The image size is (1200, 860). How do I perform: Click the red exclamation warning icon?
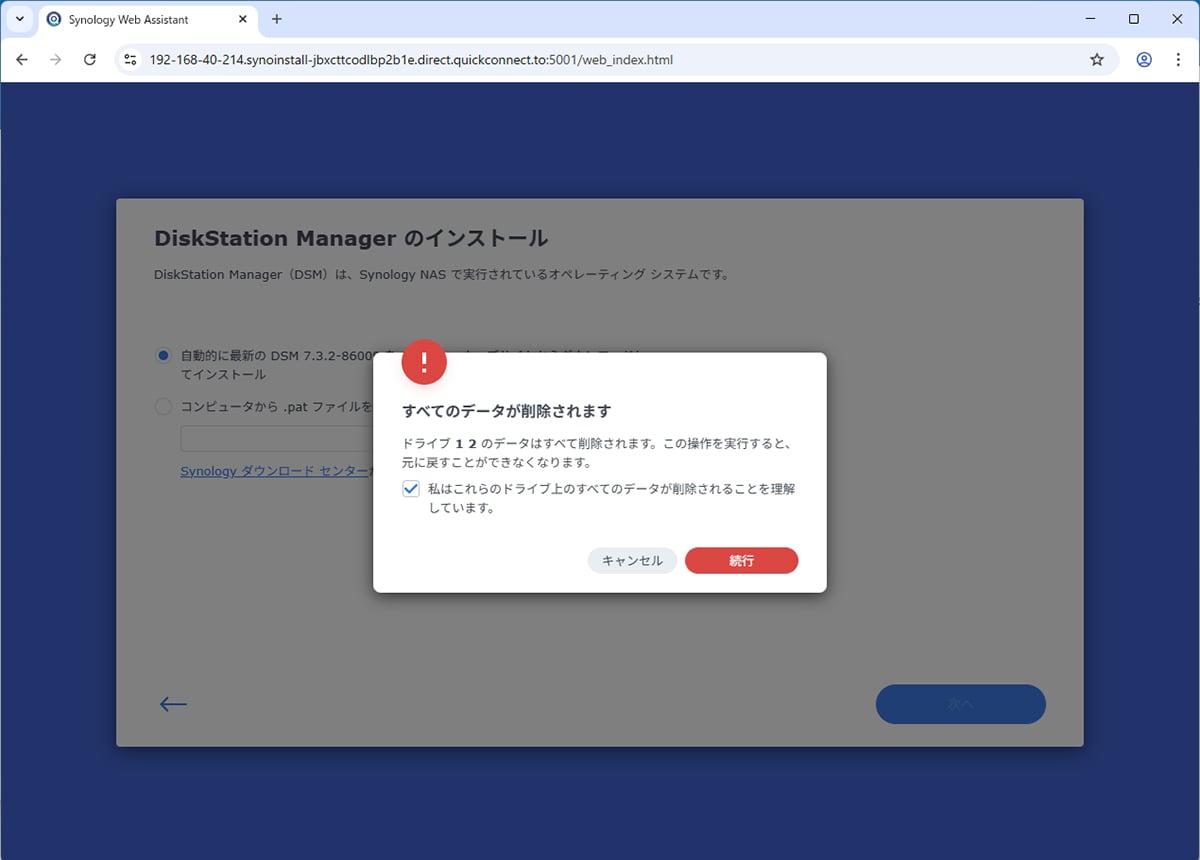(x=424, y=362)
